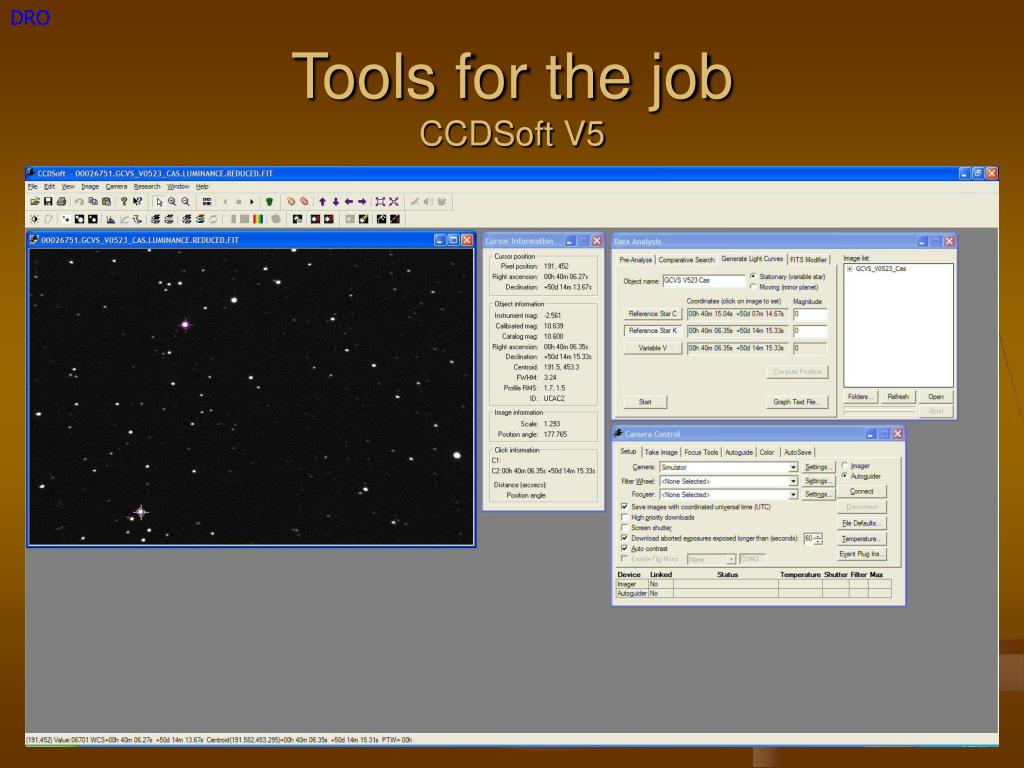Image resolution: width=1024 pixels, height=768 pixels.
Task: Select Stationary (variable star) radio button
Action: (x=753, y=276)
